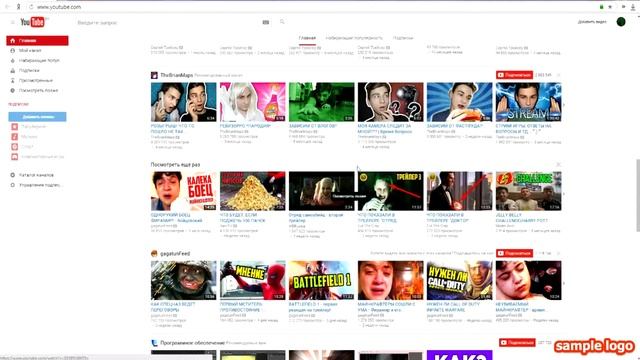The image size is (640, 360).
Task: Click the browser bookmark star icon
Action: point(610,7)
